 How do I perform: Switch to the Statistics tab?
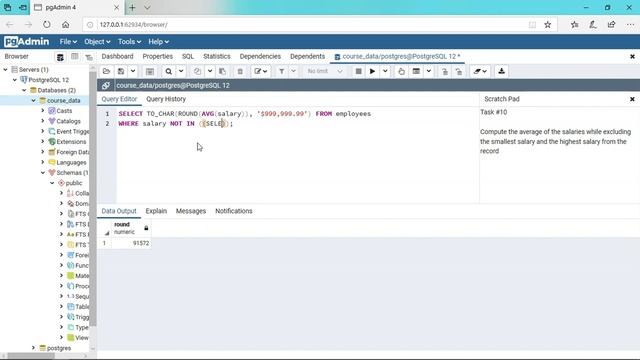pyautogui.click(x=217, y=56)
